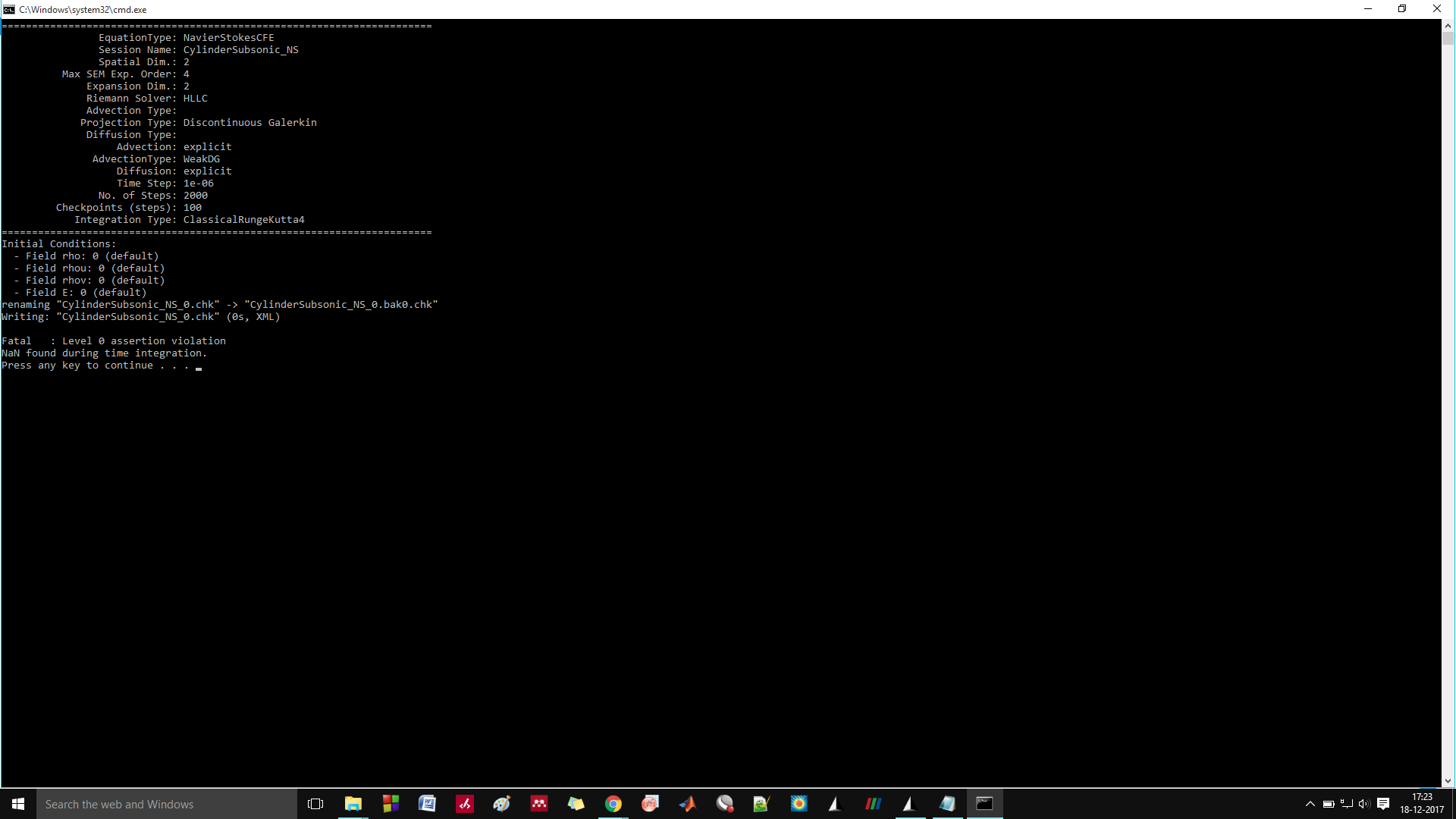Open the volume control in the tray
The image size is (1456, 819).
click(x=1364, y=804)
